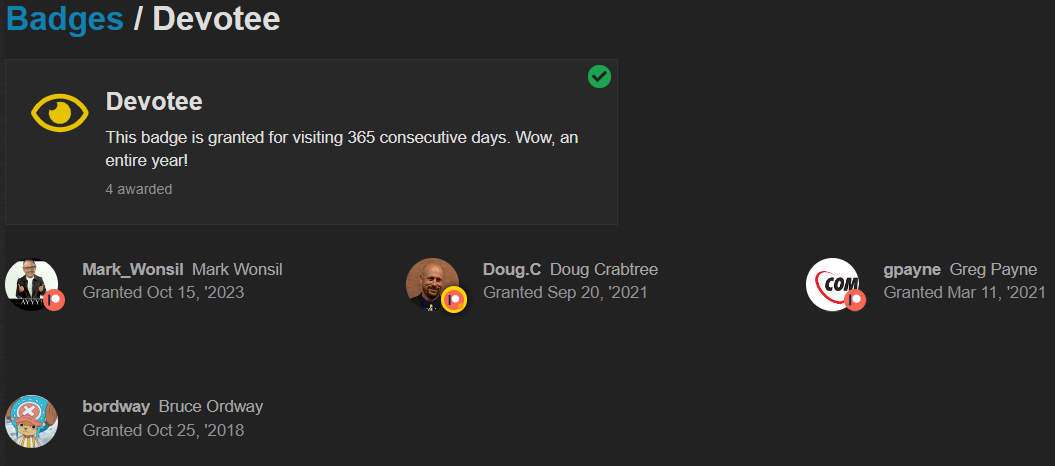Open Mark_Wonsil's avatar picture
Viewport: 1055px width, 466px height.
click(x=30, y=283)
